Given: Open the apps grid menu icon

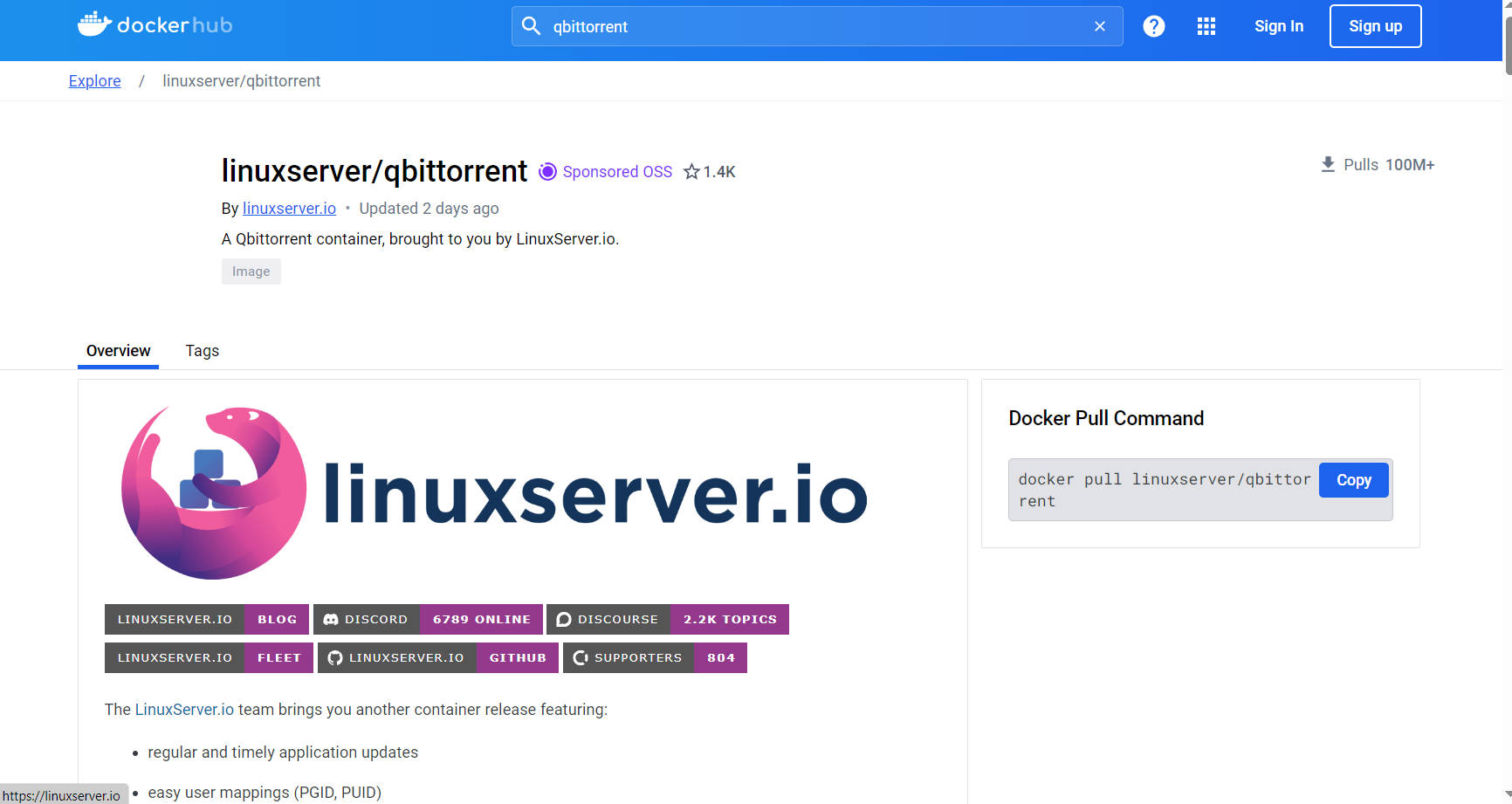Looking at the screenshot, I should click(1206, 26).
